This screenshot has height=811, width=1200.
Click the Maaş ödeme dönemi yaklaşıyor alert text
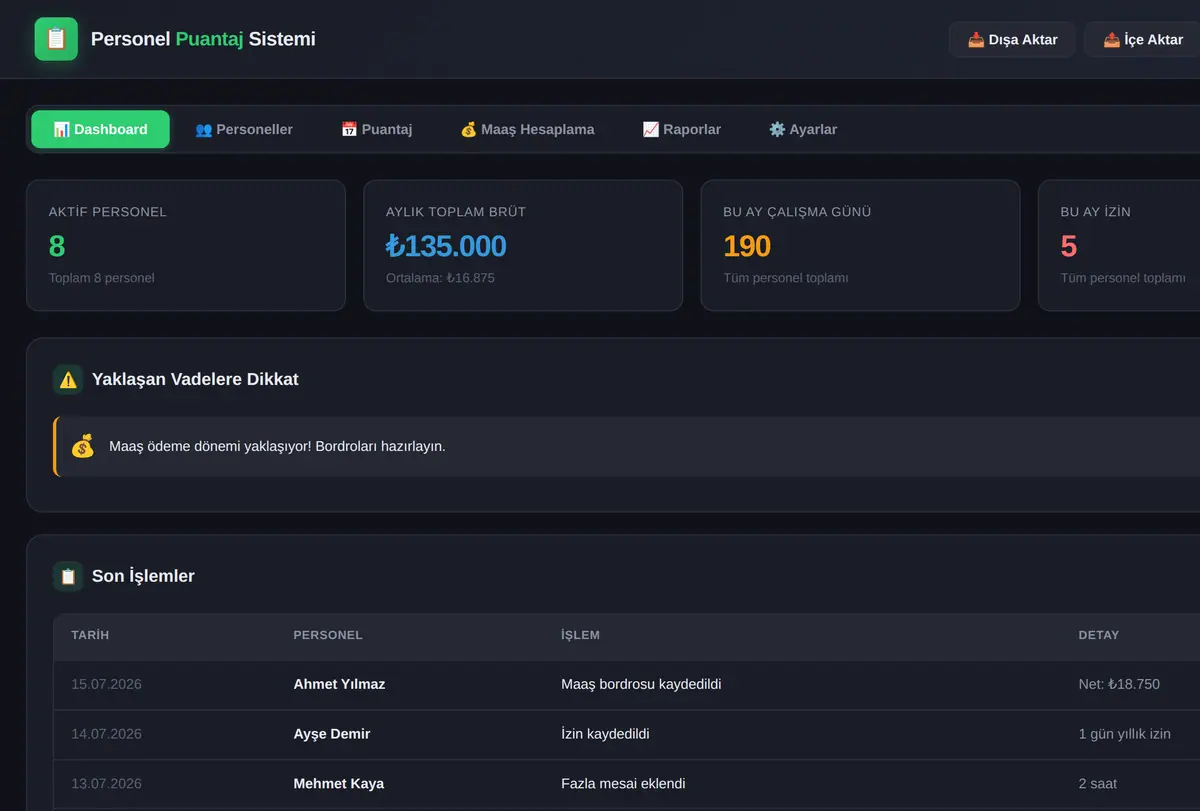[277, 446]
